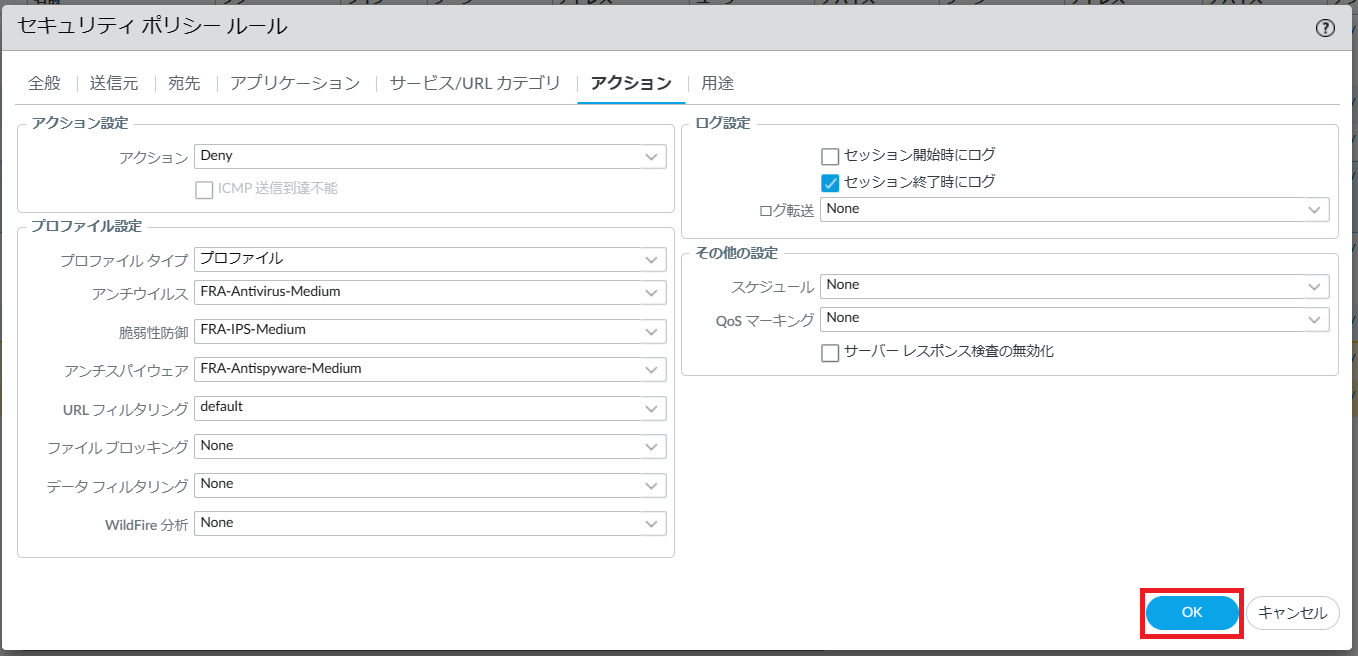Screen dimensions: 1358x656
Task: Toggle サーバー レスポンス検査の無効化 checkbox
Action: pos(829,353)
